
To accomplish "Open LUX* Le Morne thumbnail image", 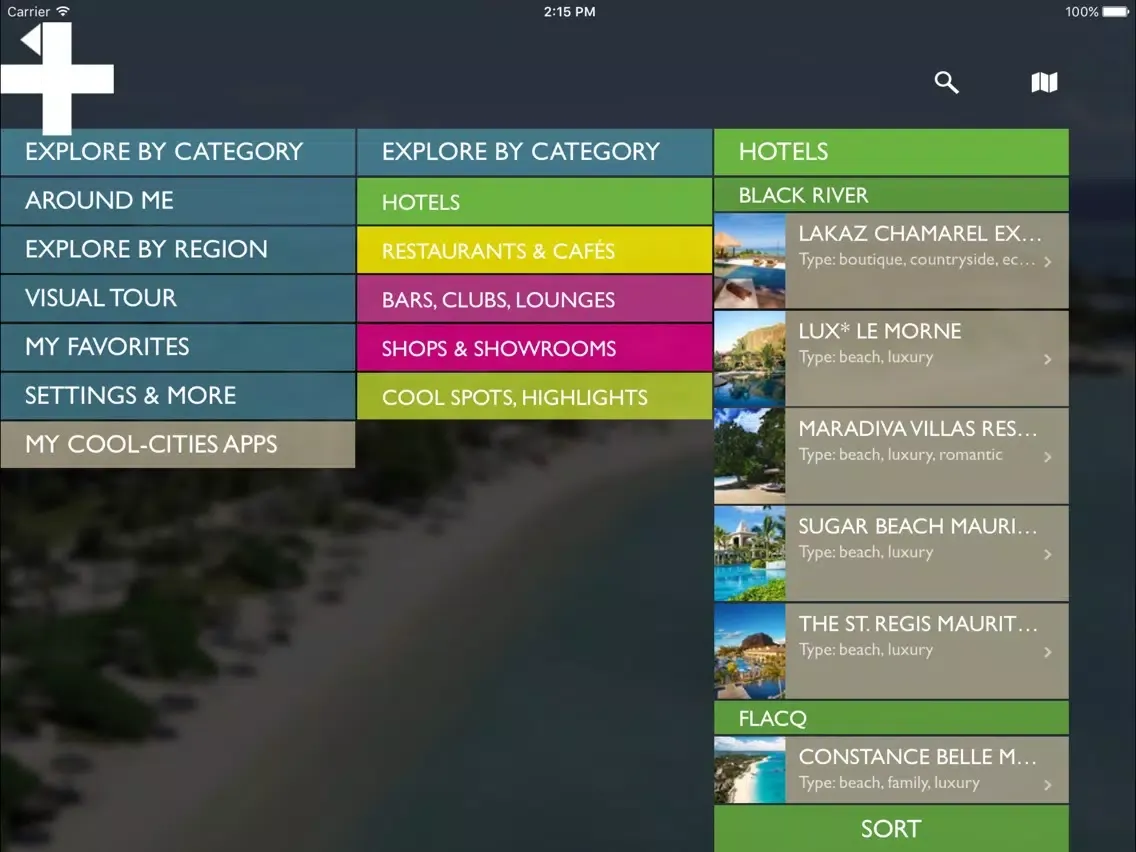I will click(x=750, y=359).
